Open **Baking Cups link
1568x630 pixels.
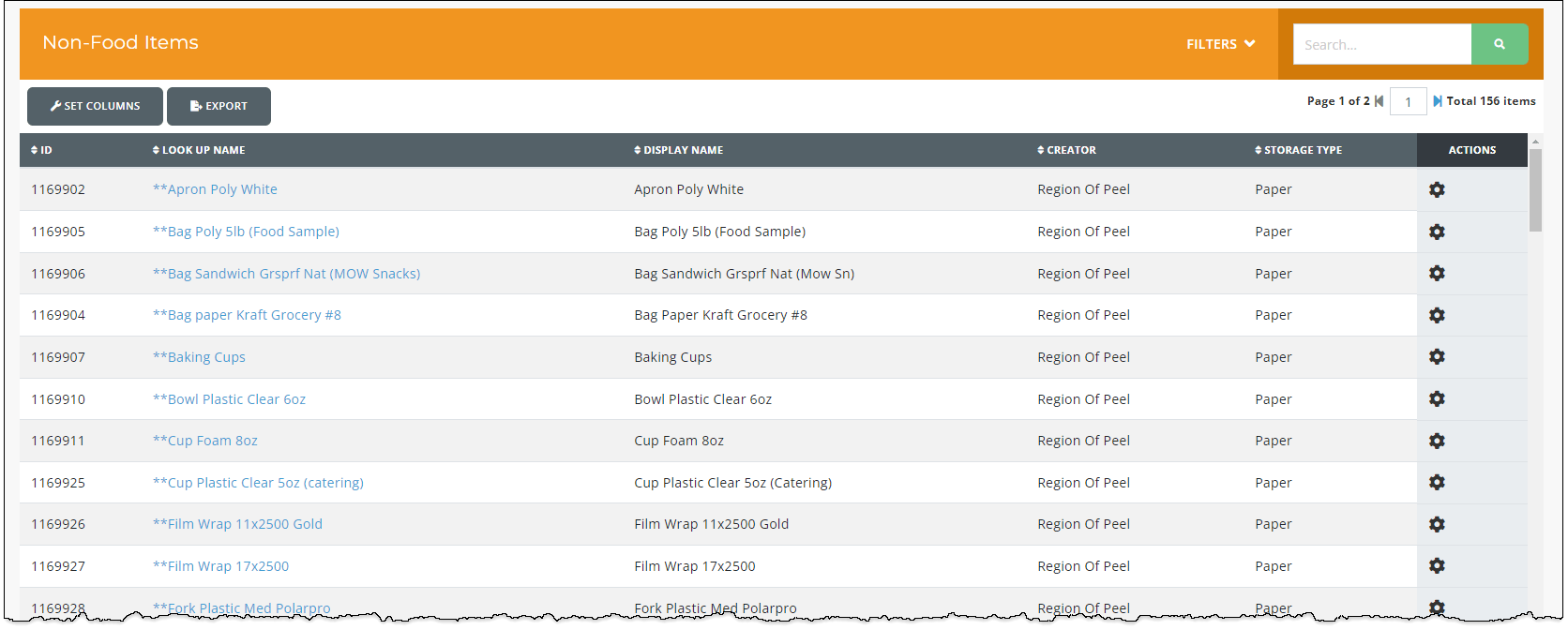click(199, 357)
